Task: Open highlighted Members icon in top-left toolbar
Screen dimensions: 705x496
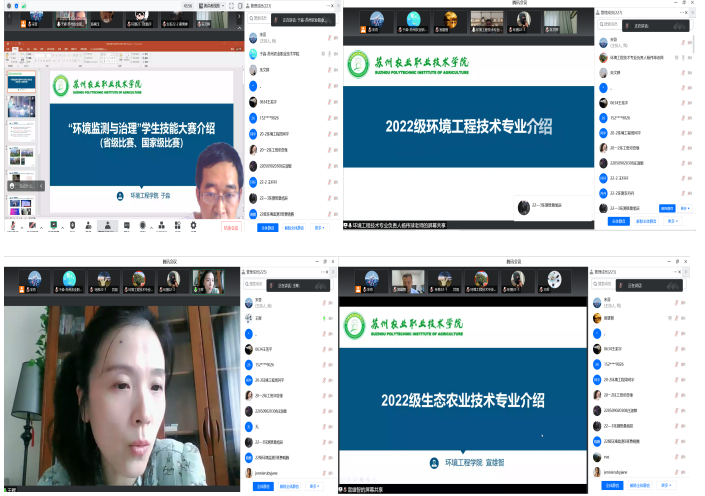Action: (107, 225)
